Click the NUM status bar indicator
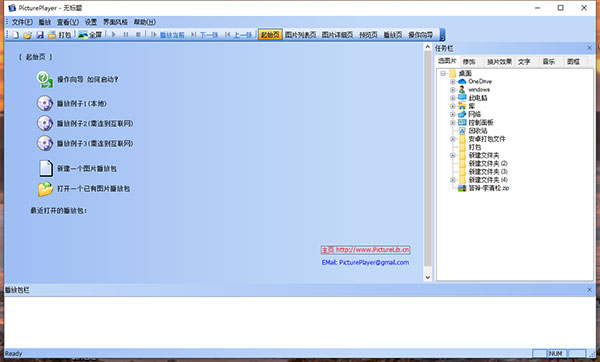This screenshot has height=362, width=600. click(556, 354)
